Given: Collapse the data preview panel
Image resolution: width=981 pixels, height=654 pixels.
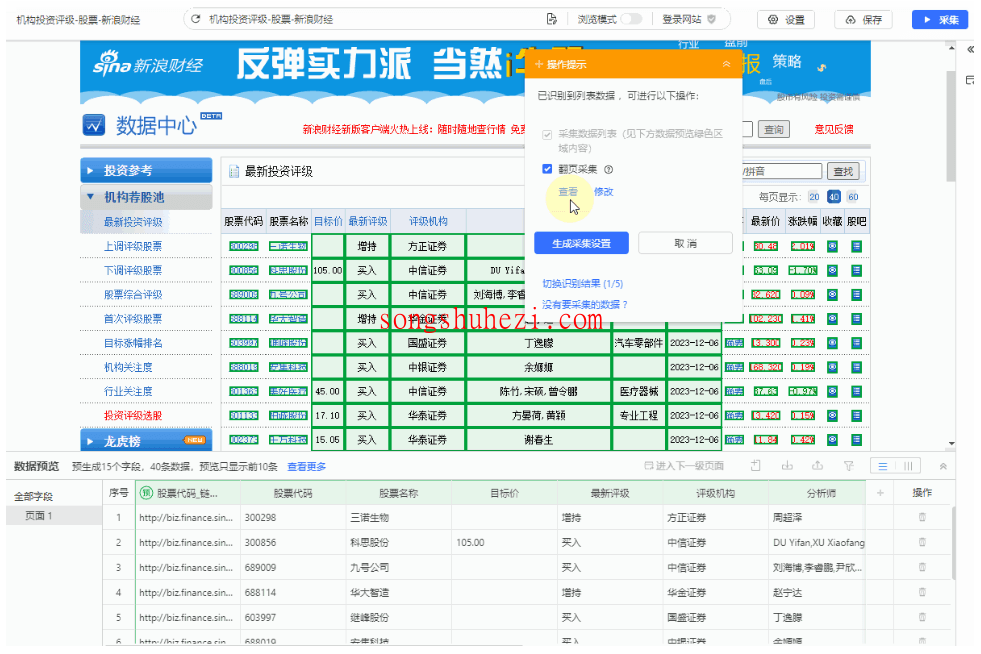Looking at the screenshot, I should coord(943,466).
